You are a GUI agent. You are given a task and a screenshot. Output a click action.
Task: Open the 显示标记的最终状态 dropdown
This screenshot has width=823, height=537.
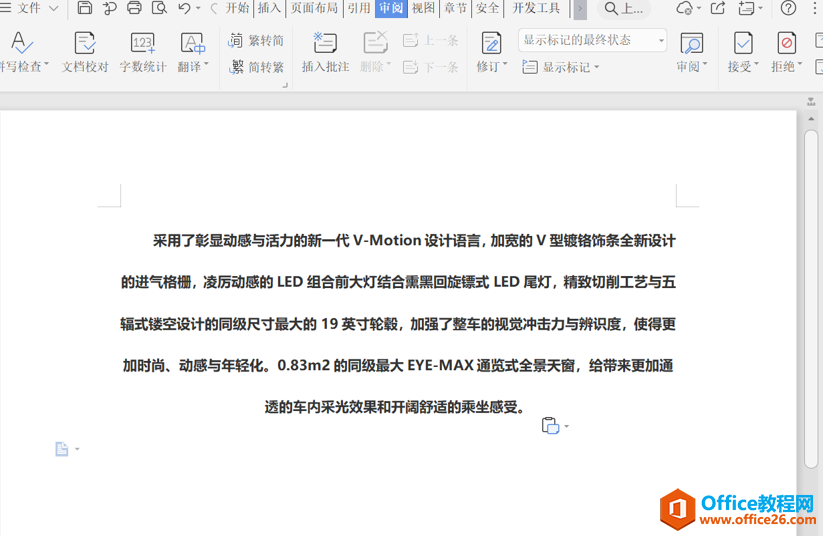pos(592,40)
